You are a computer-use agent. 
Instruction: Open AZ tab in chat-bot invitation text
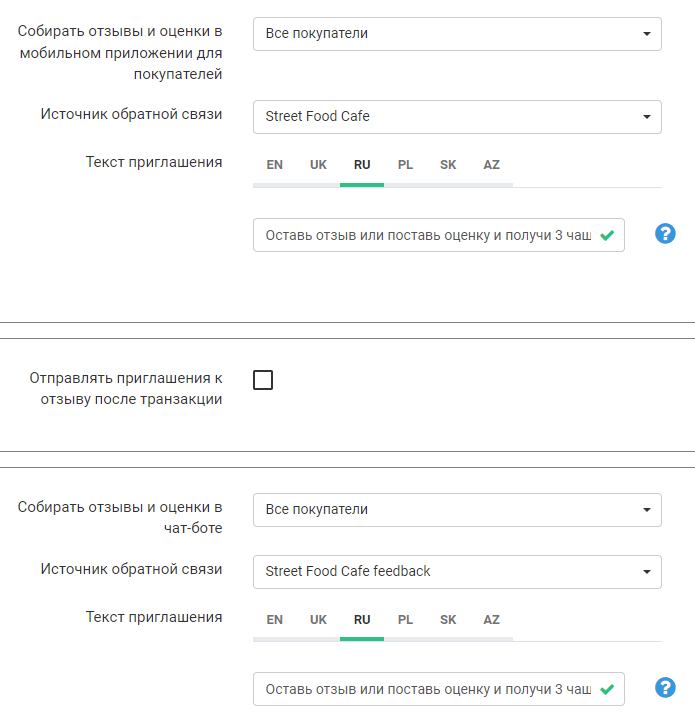tap(491, 620)
